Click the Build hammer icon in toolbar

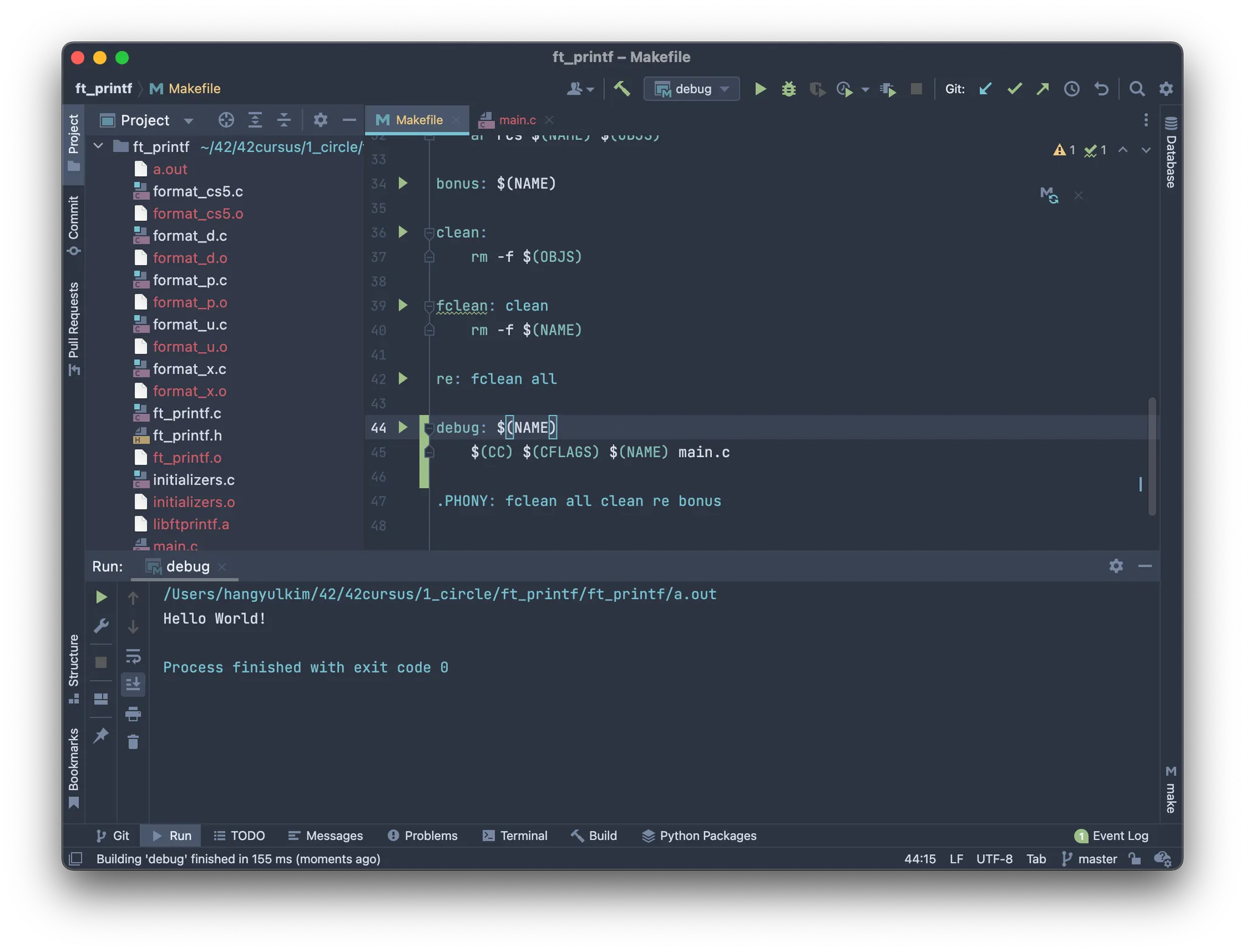tap(621, 89)
